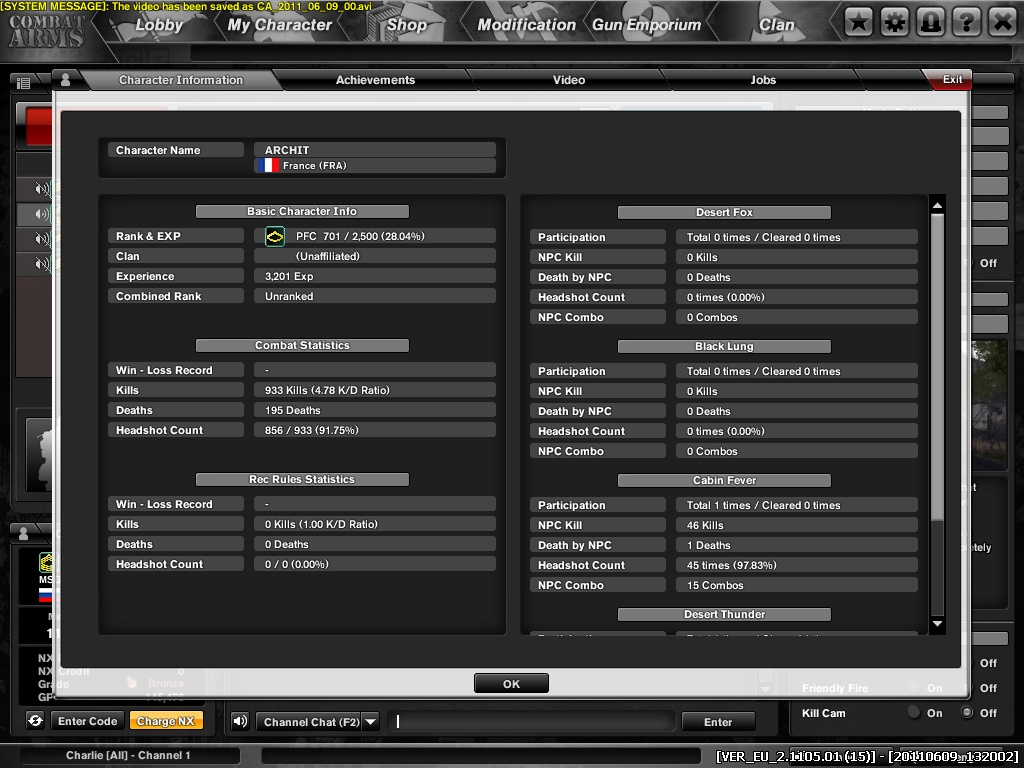Screen dimensions: 1024x768
Task: Click the red Exit button
Action: click(950, 79)
